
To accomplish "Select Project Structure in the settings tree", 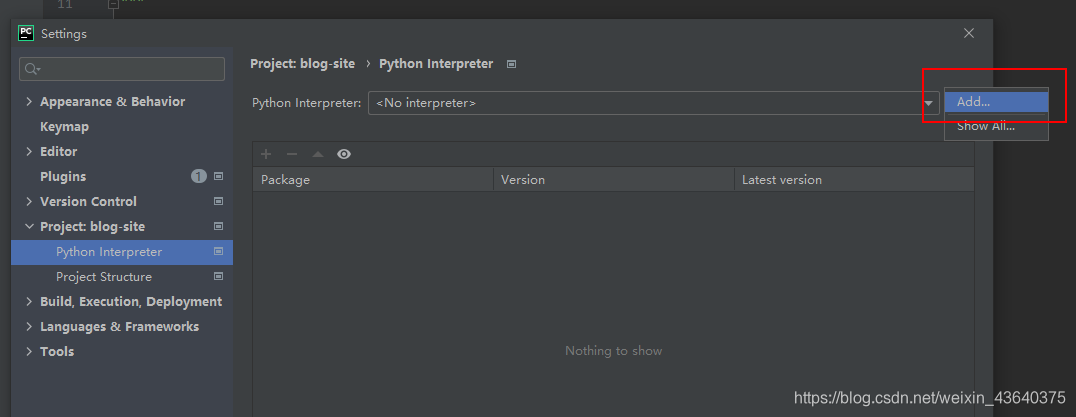I will (x=104, y=277).
